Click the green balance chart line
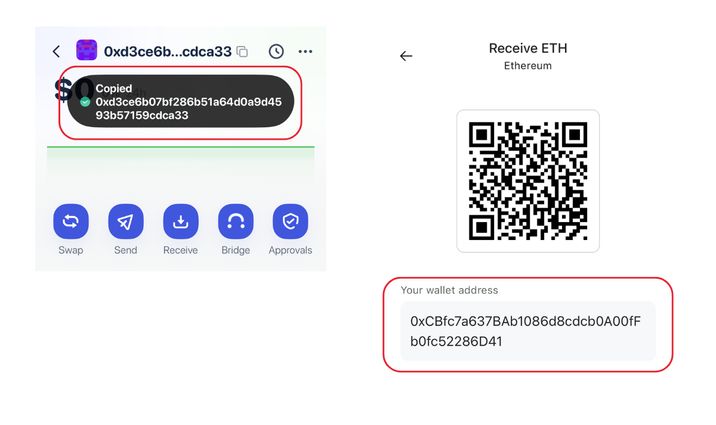716x425 pixels. 181,147
